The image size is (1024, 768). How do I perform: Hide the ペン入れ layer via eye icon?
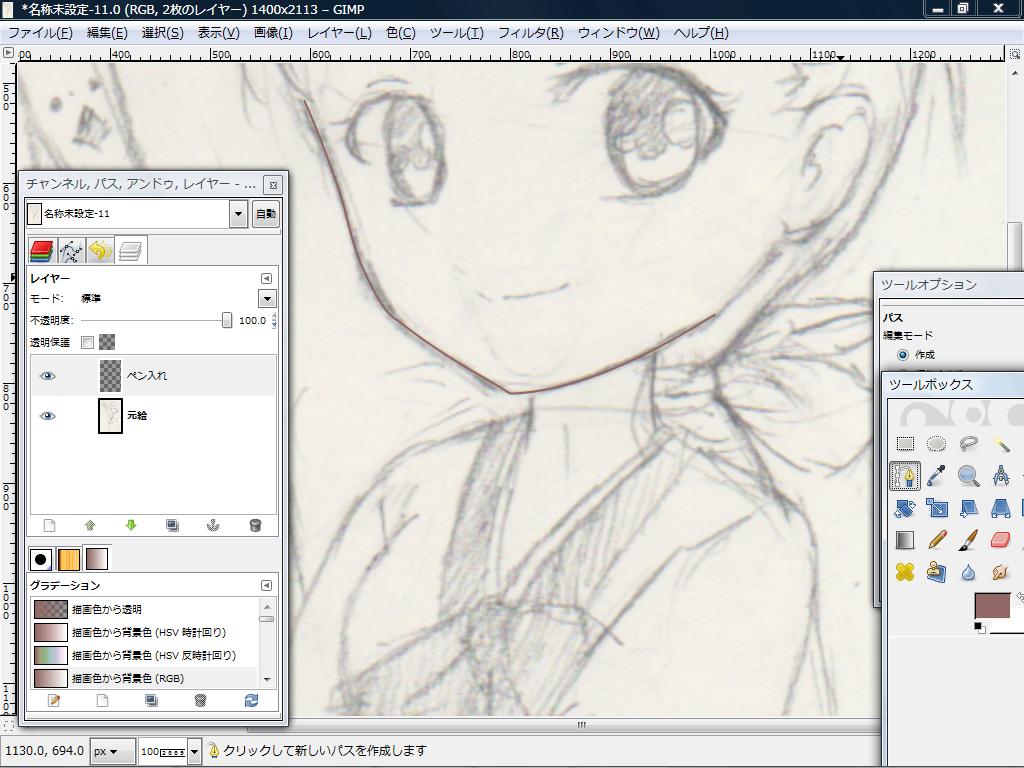point(47,376)
